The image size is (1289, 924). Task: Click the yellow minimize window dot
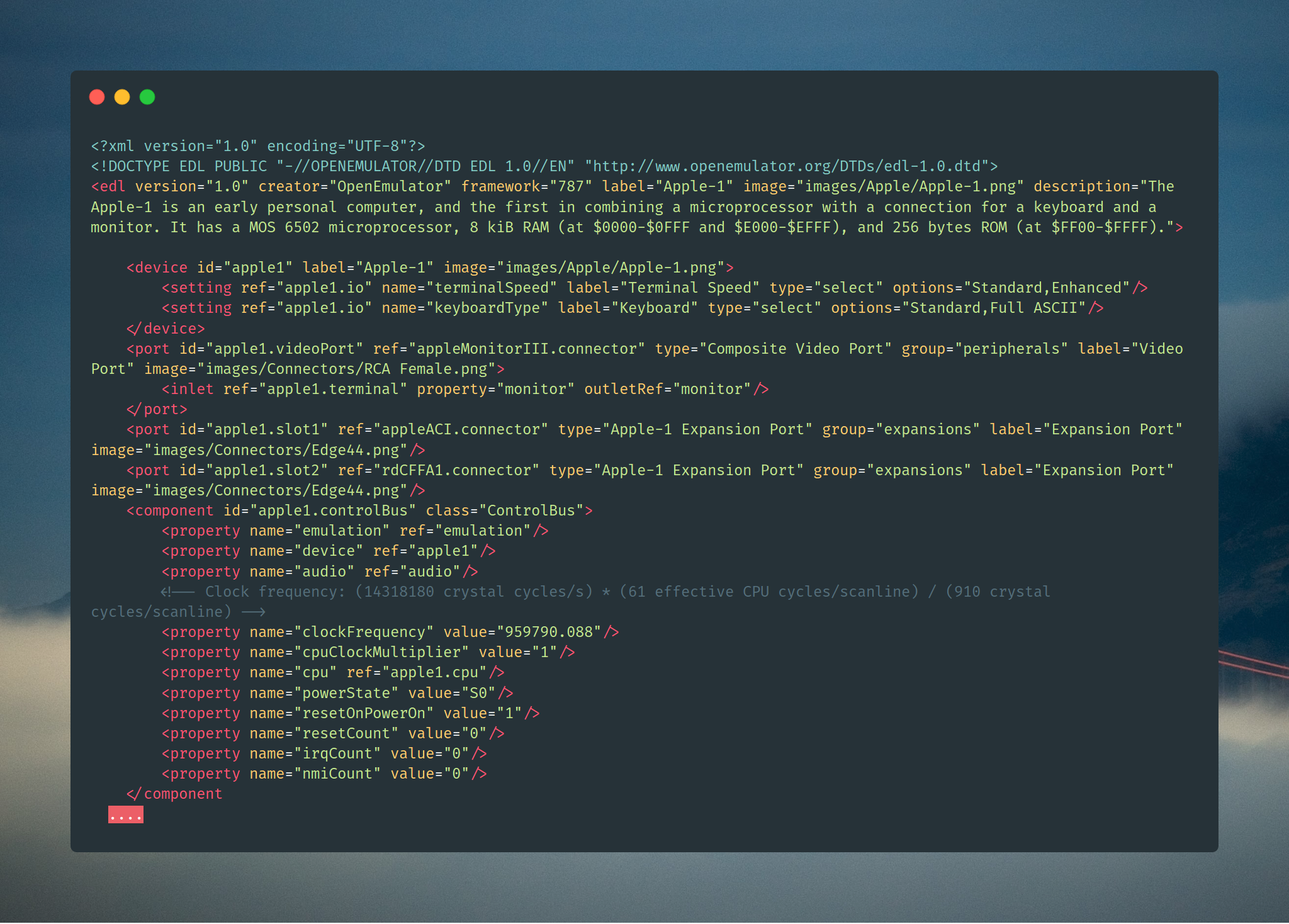(122, 97)
